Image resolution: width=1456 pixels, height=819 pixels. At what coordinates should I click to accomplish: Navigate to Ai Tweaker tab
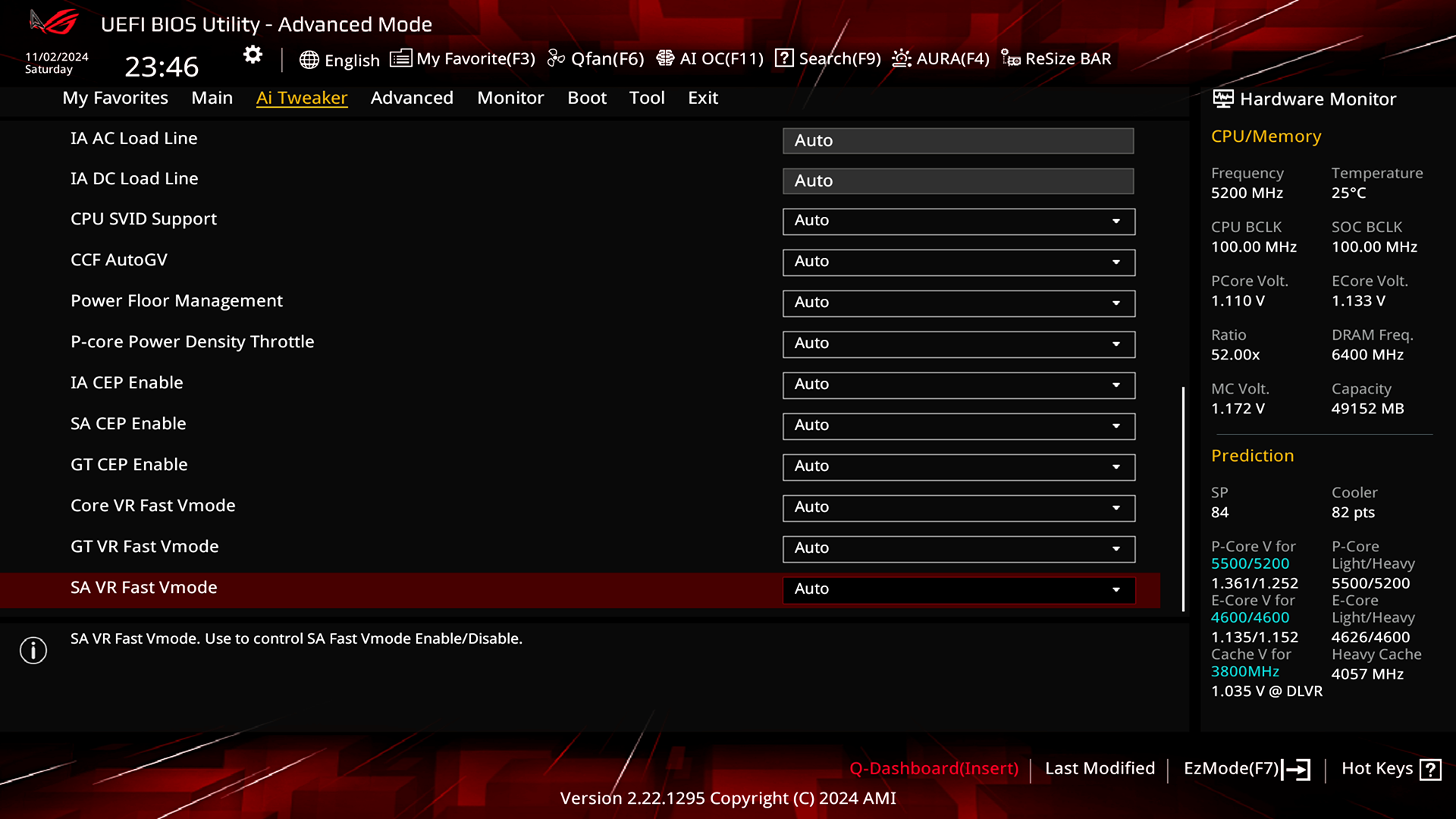pyautogui.click(x=301, y=97)
